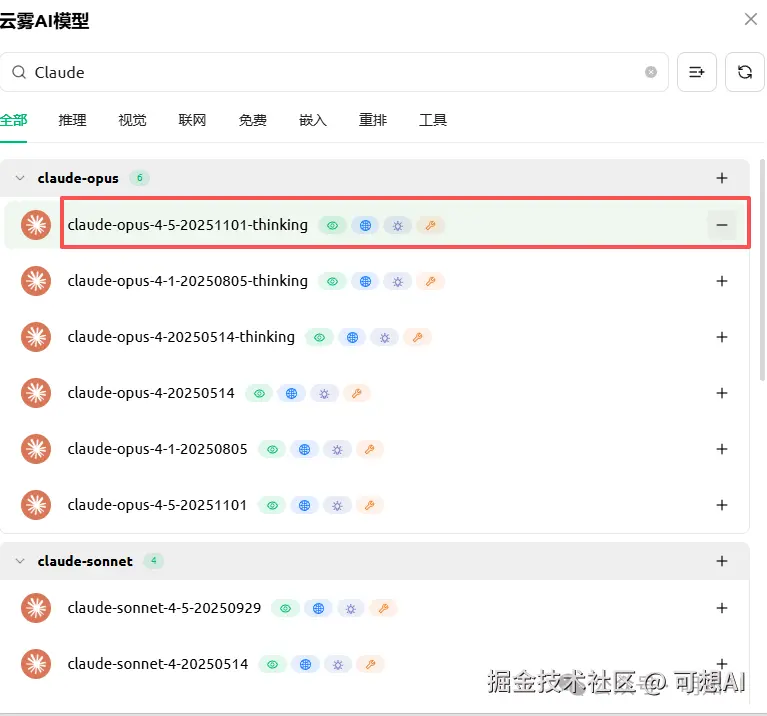Click web globe tag on claude-sonnet-4-5-20250929
Viewport: 767px width, 716px height.
(318, 608)
